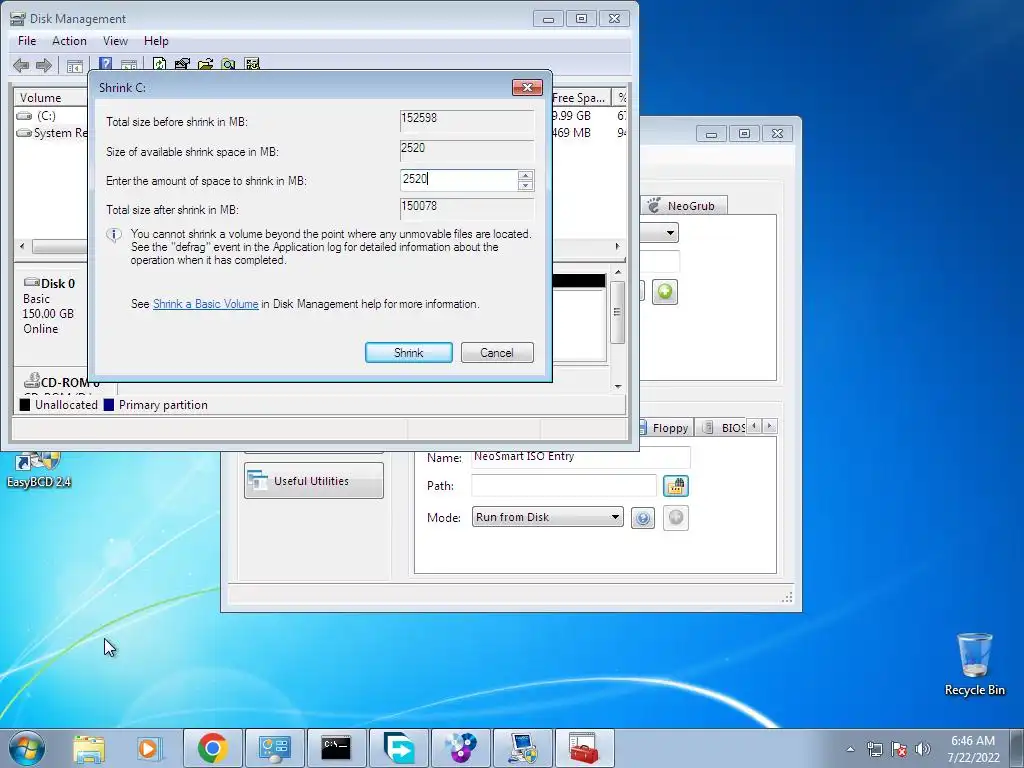Open the Control Panel taskbar icon

pyautogui.click(x=274, y=748)
